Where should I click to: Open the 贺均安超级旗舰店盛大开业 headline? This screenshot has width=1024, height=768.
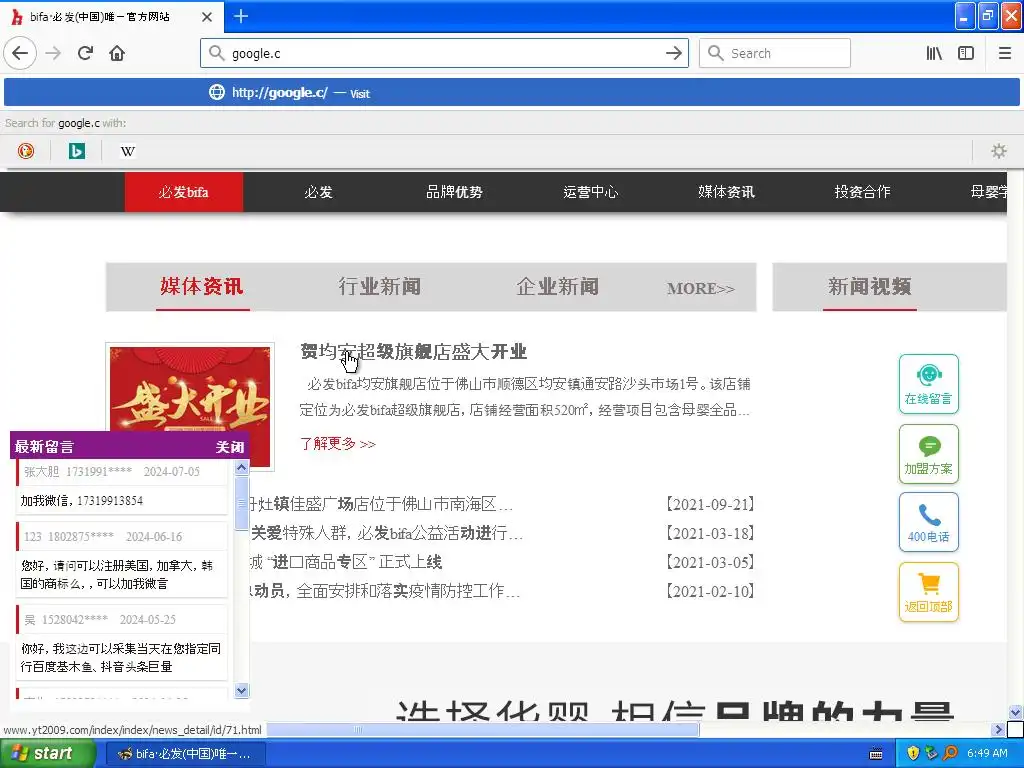tap(413, 352)
